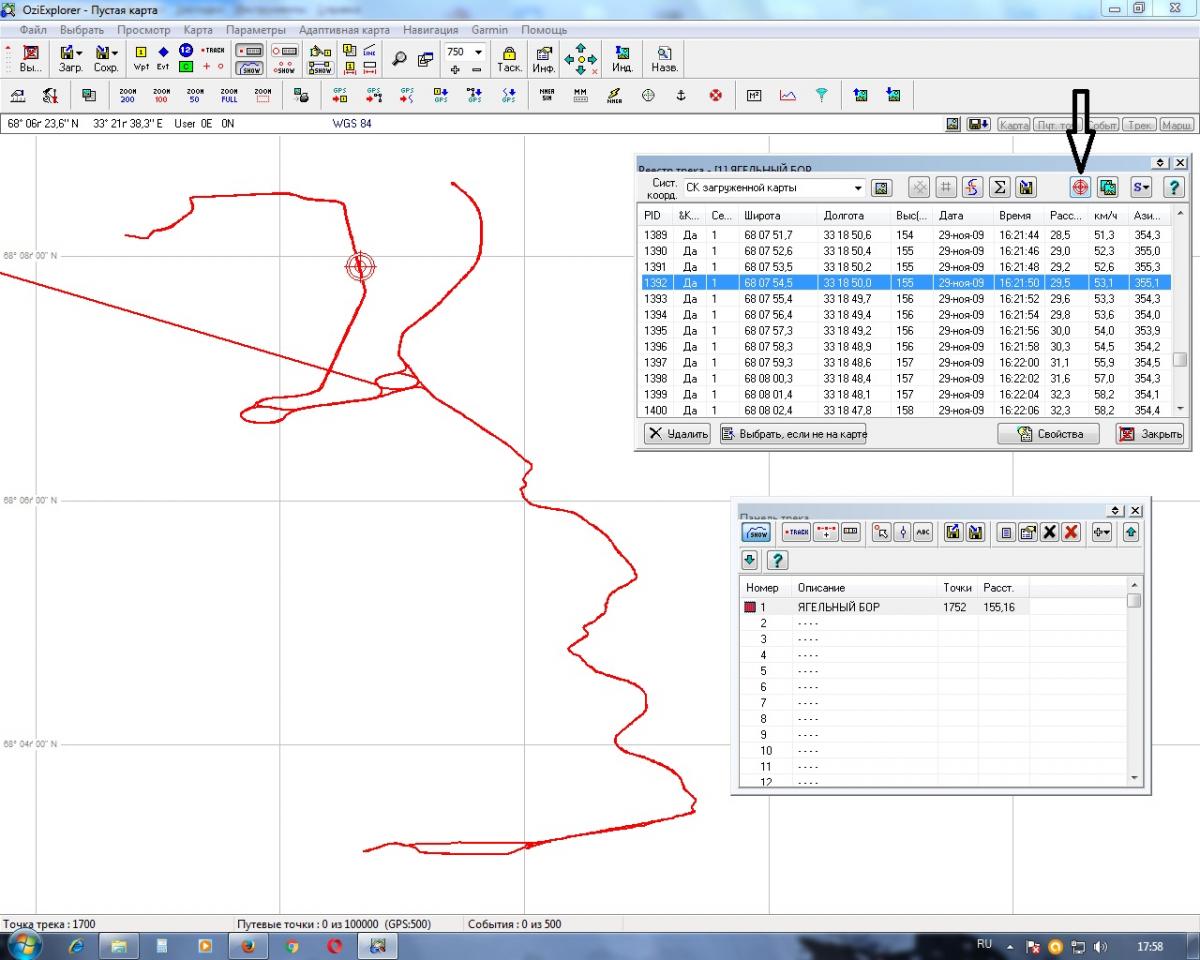Viewport: 1200px width, 960px height.
Task: Toggle the Wpt waypoint mode button
Action: pyautogui.click(x=141, y=58)
